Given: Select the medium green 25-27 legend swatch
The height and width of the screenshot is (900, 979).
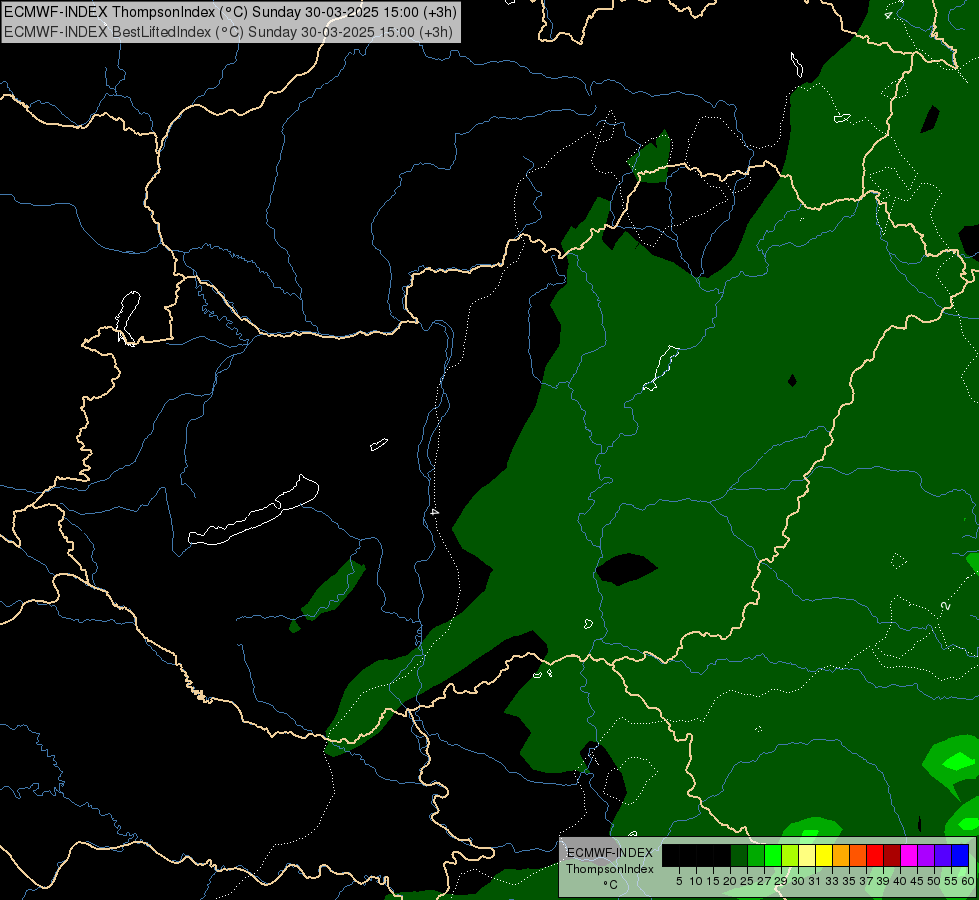Looking at the screenshot, I should pos(756,855).
